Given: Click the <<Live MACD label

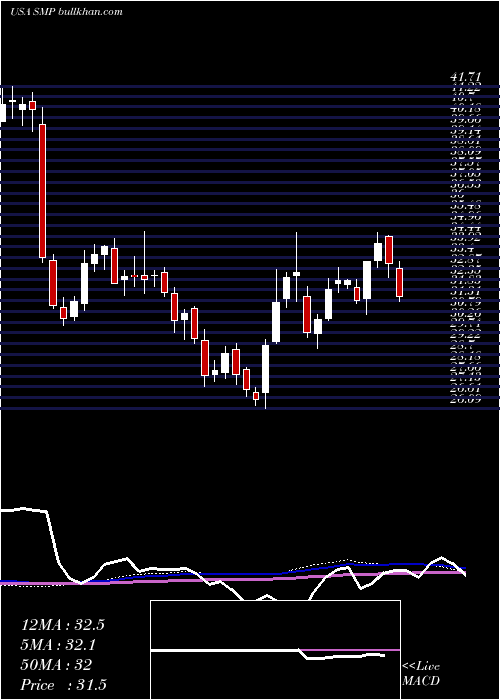Looking at the screenshot, I should (421, 674).
